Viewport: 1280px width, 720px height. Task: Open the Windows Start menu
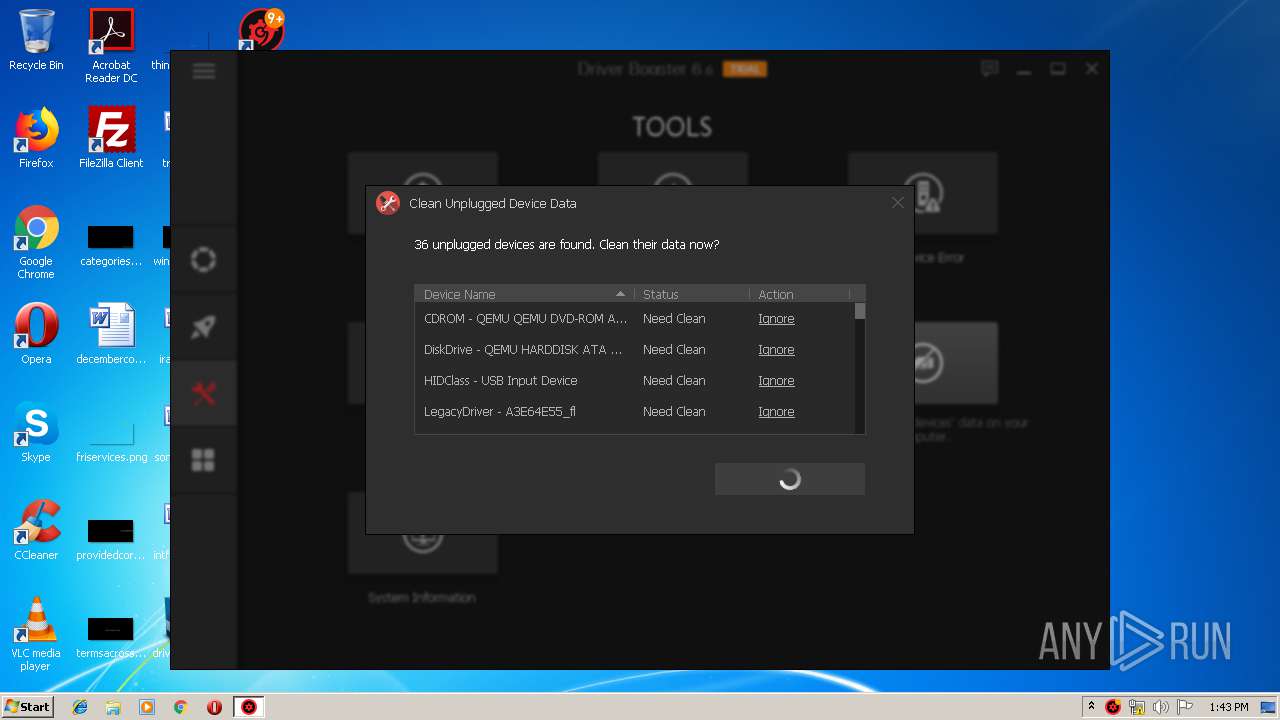point(27,706)
